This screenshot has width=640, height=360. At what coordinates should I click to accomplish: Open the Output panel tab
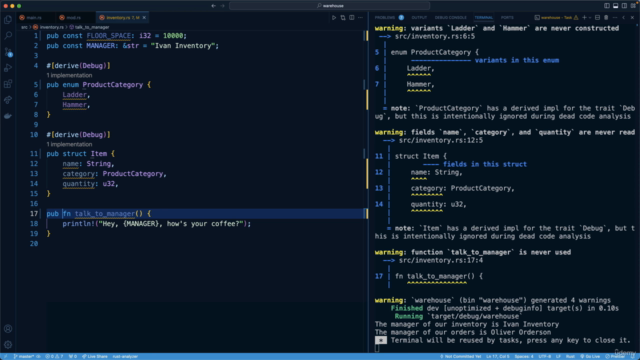419,18
